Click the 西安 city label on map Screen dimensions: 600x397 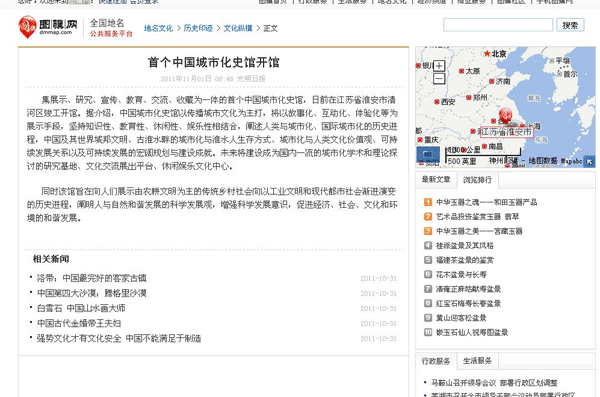pos(448,102)
